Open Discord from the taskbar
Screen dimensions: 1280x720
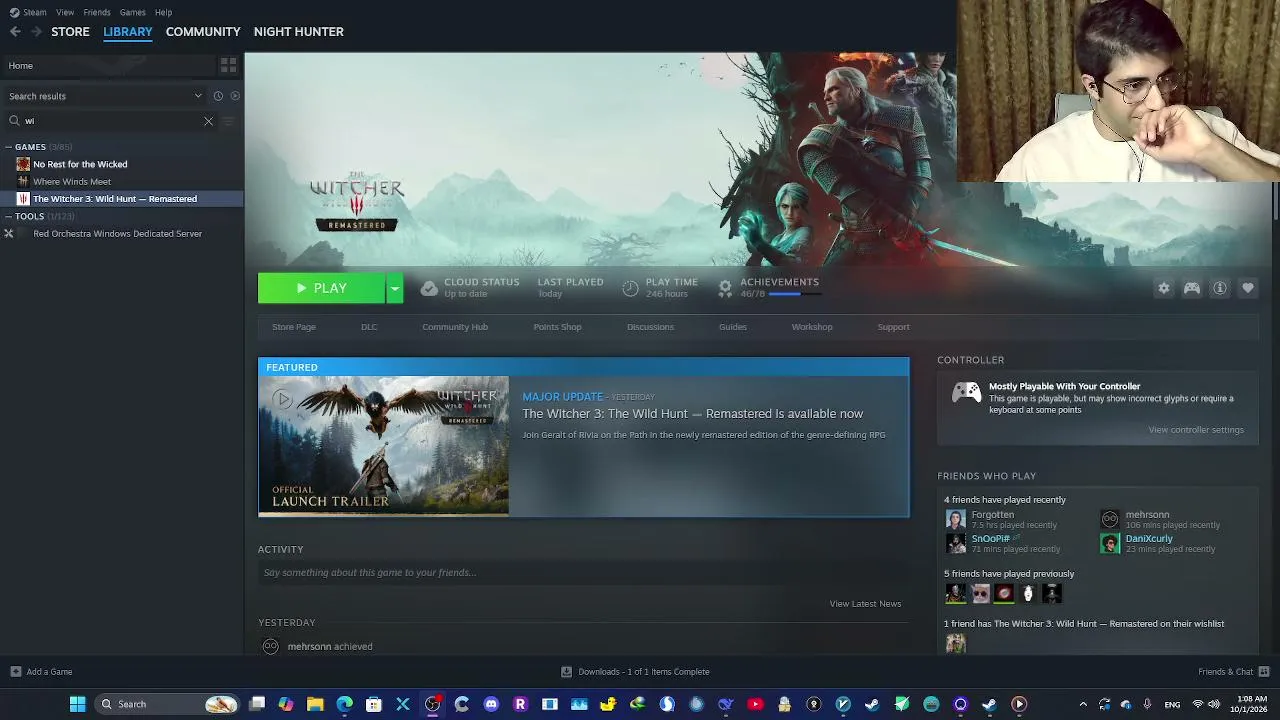pos(491,704)
